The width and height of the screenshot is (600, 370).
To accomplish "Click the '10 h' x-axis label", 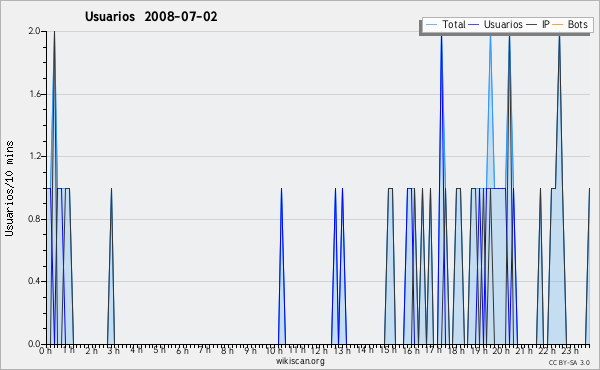I will coord(274,350).
